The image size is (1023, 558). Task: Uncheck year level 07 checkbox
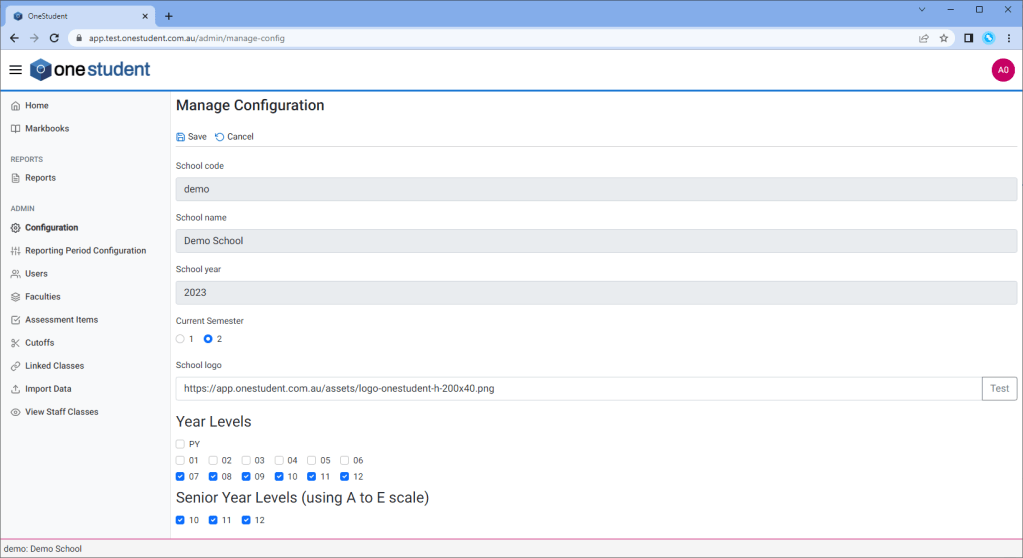[x=181, y=477]
